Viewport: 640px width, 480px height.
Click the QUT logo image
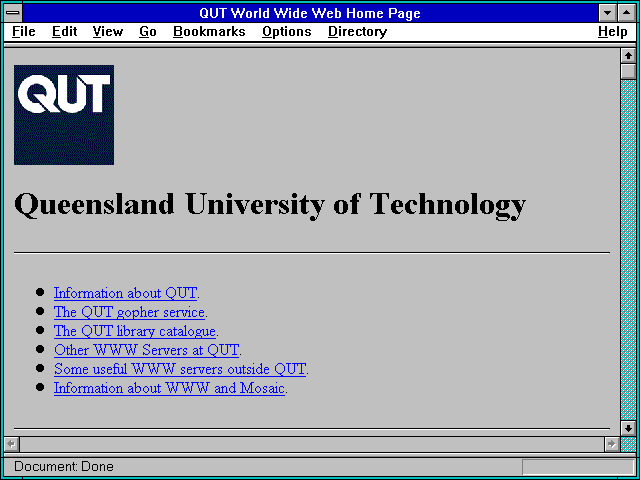[x=64, y=115]
